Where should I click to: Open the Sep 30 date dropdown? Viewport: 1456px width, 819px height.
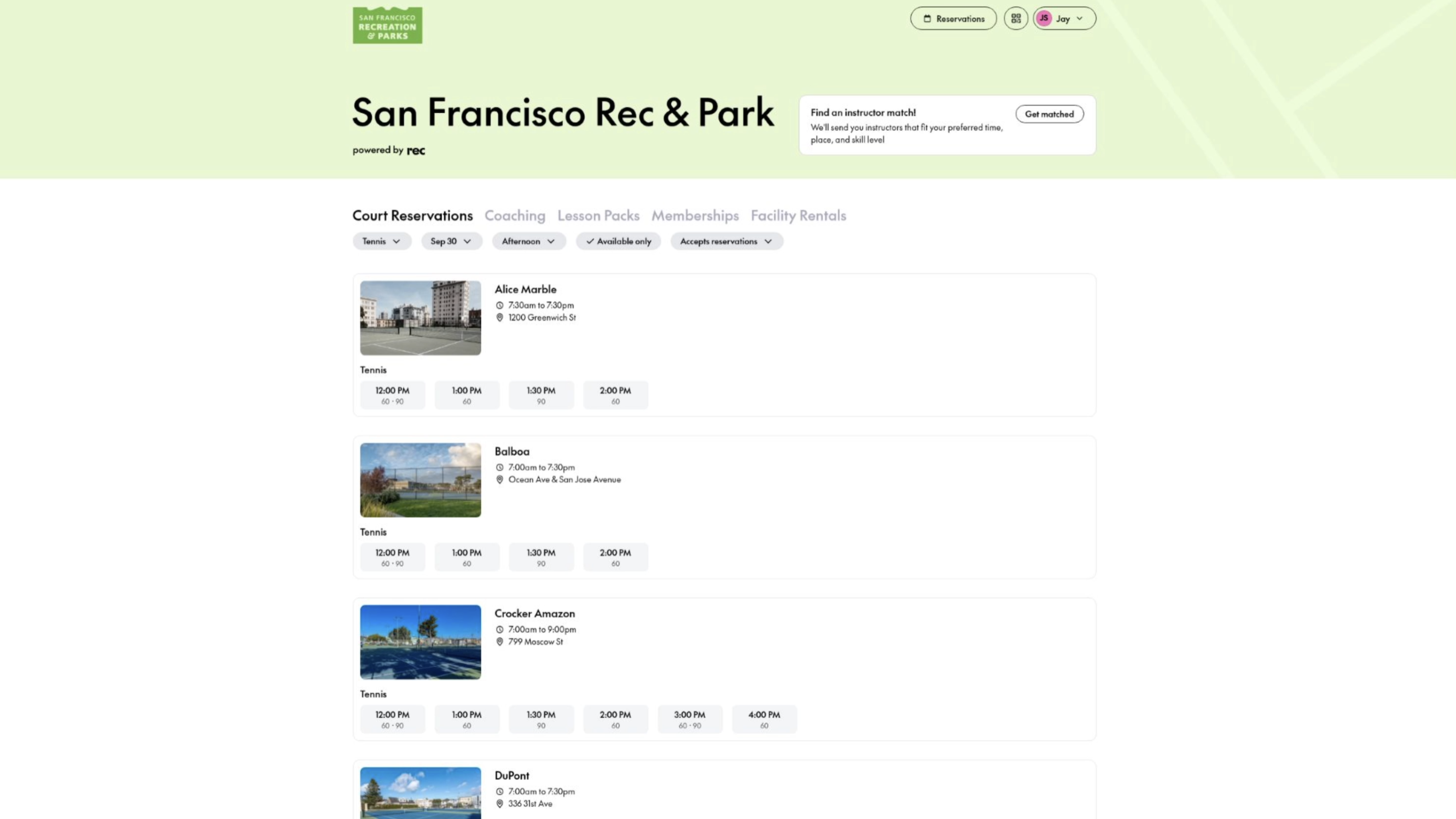[451, 241]
